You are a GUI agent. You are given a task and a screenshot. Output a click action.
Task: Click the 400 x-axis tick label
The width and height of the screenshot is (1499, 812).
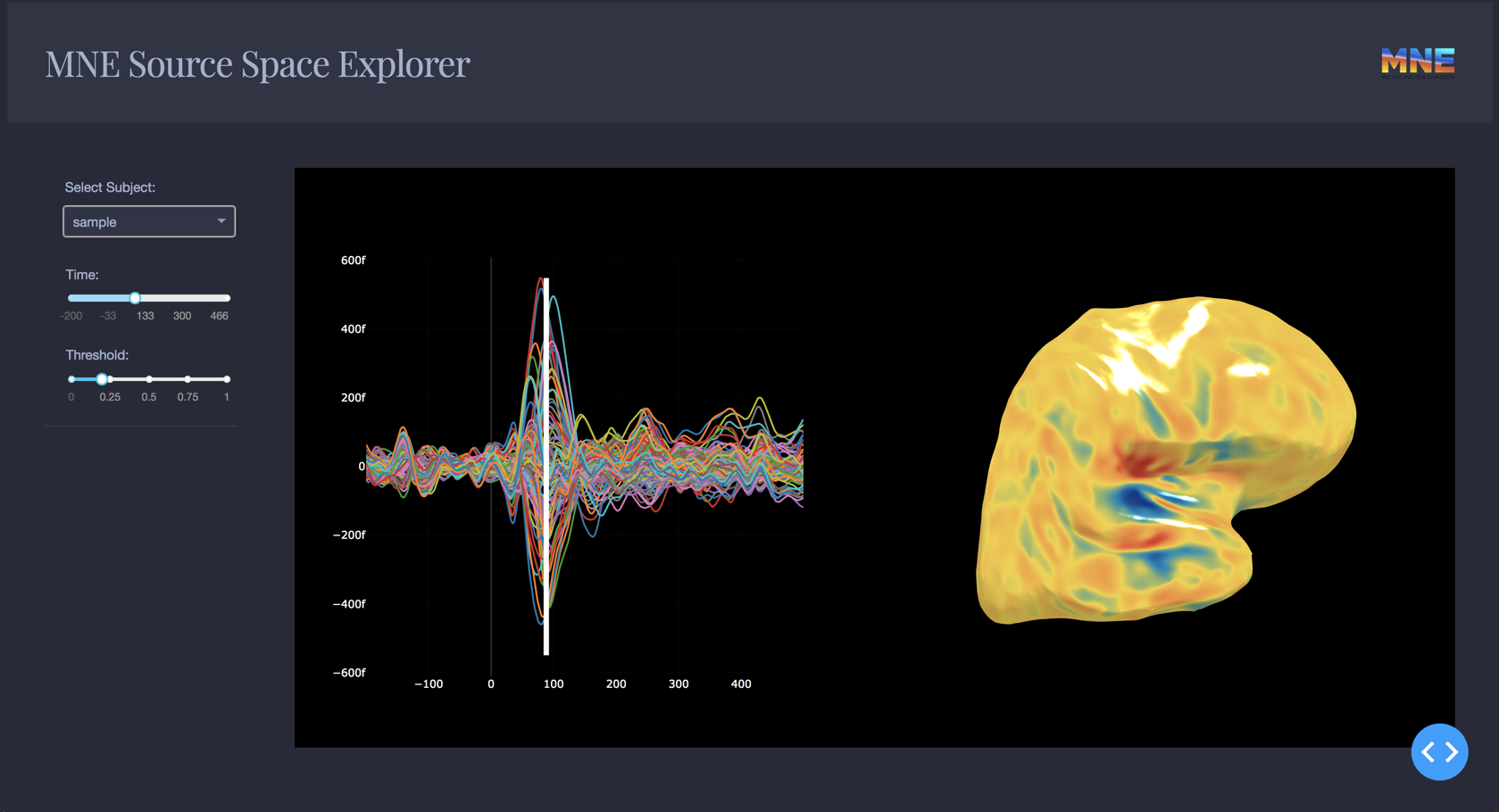[741, 684]
